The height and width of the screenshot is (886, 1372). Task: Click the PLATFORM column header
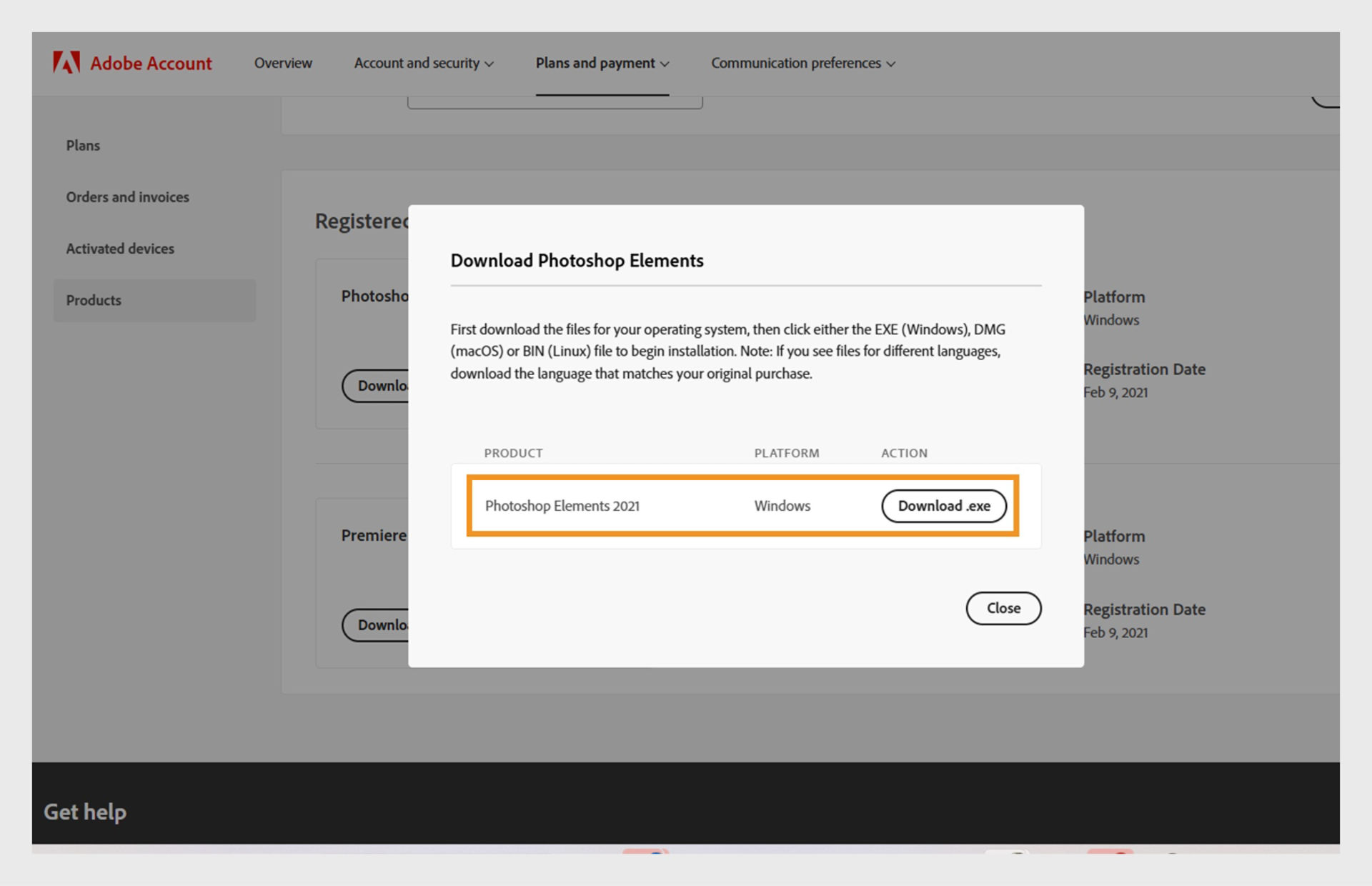pos(787,453)
